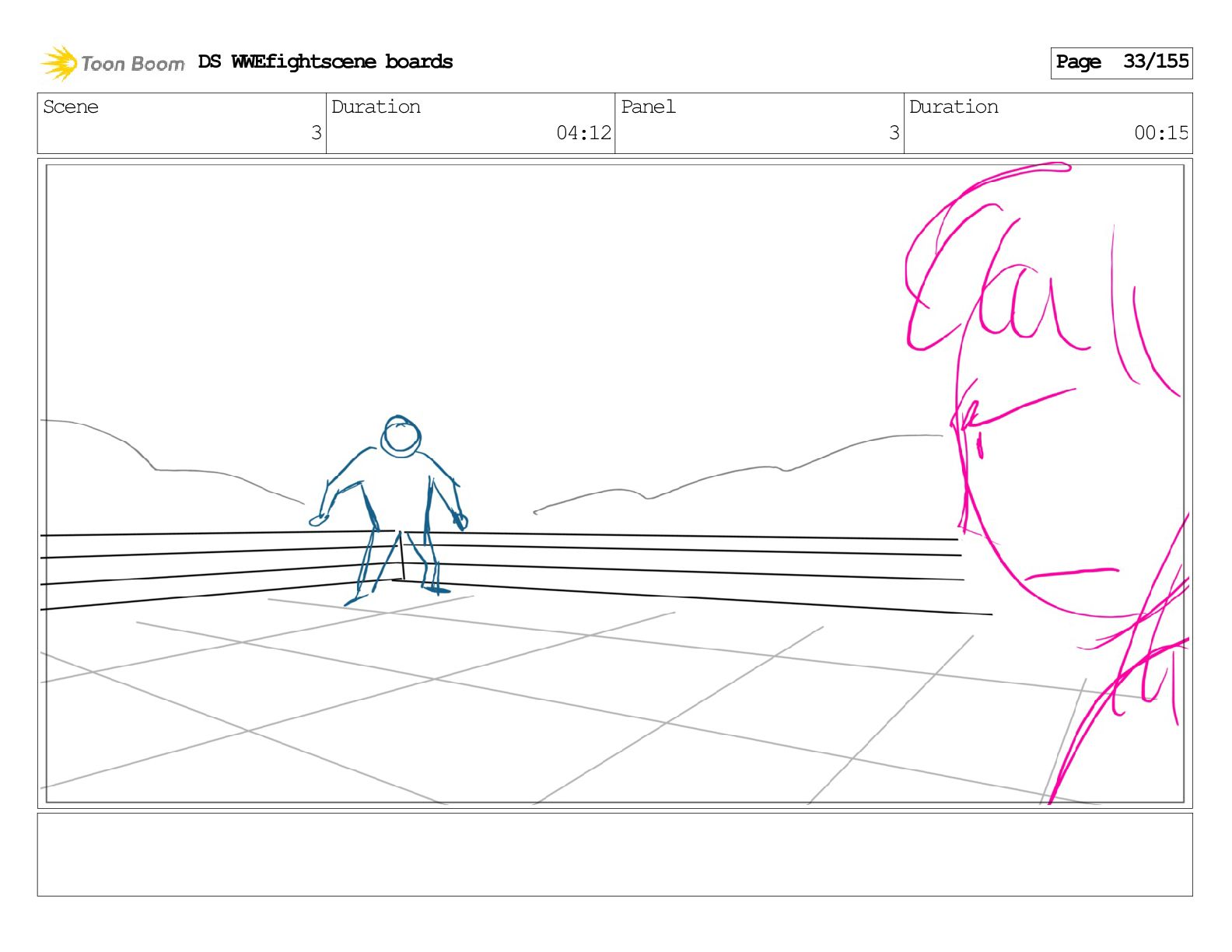1232x952 pixels.
Task: Click the empty notes box below the panel
Action: tap(614, 854)
